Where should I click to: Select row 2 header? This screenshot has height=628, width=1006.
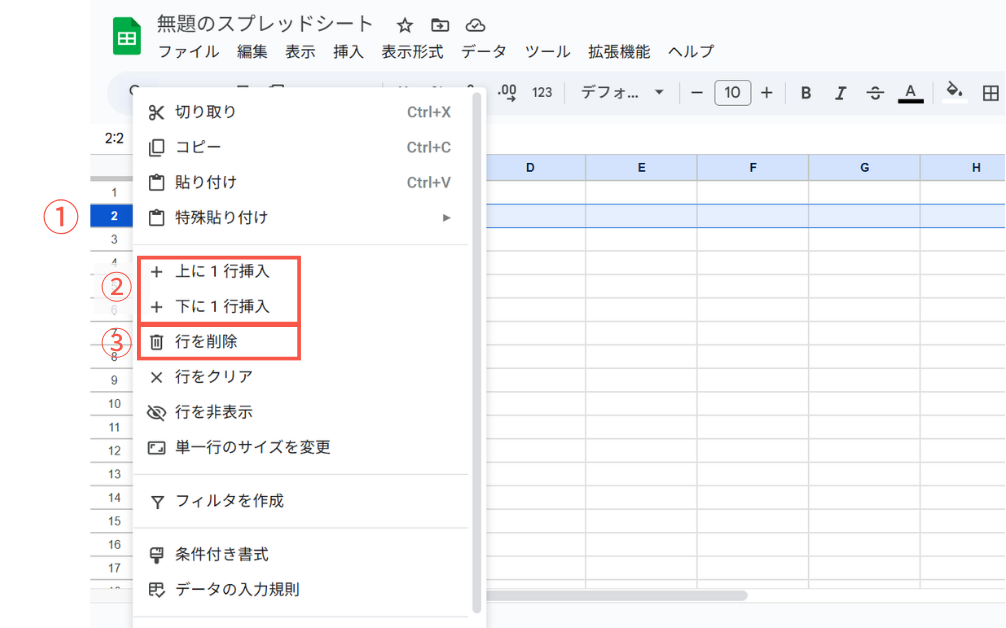pyautogui.click(x=114, y=216)
